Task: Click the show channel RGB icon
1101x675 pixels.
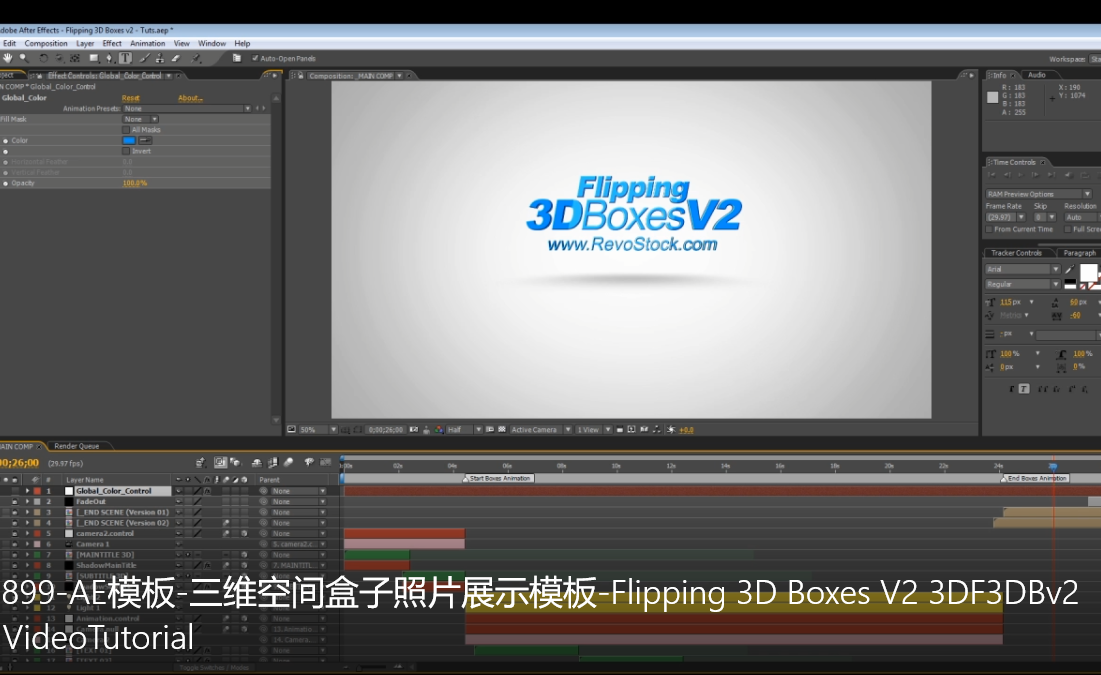Action: (x=440, y=429)
